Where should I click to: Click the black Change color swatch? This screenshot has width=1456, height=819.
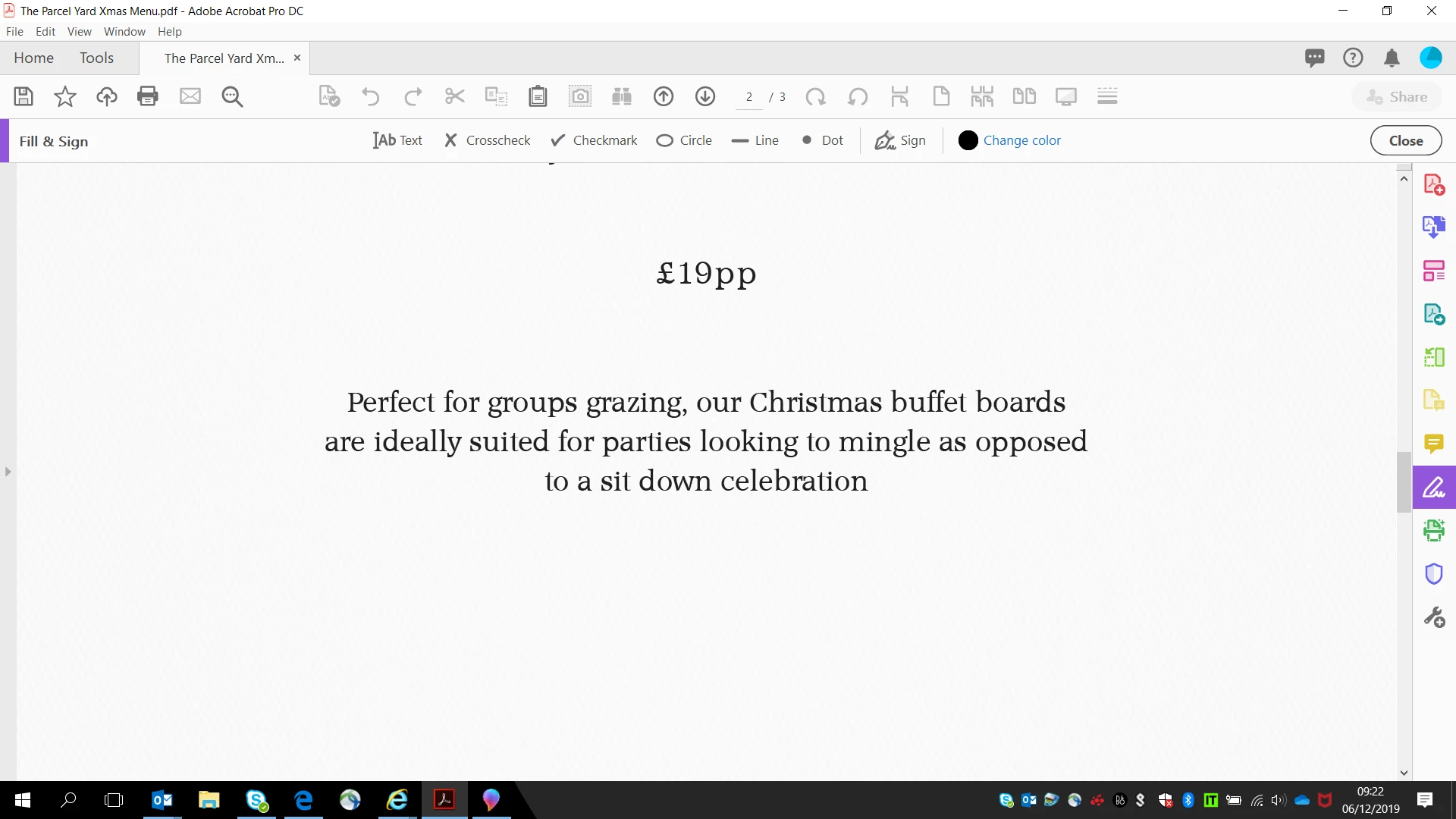(x=968, y=140)
